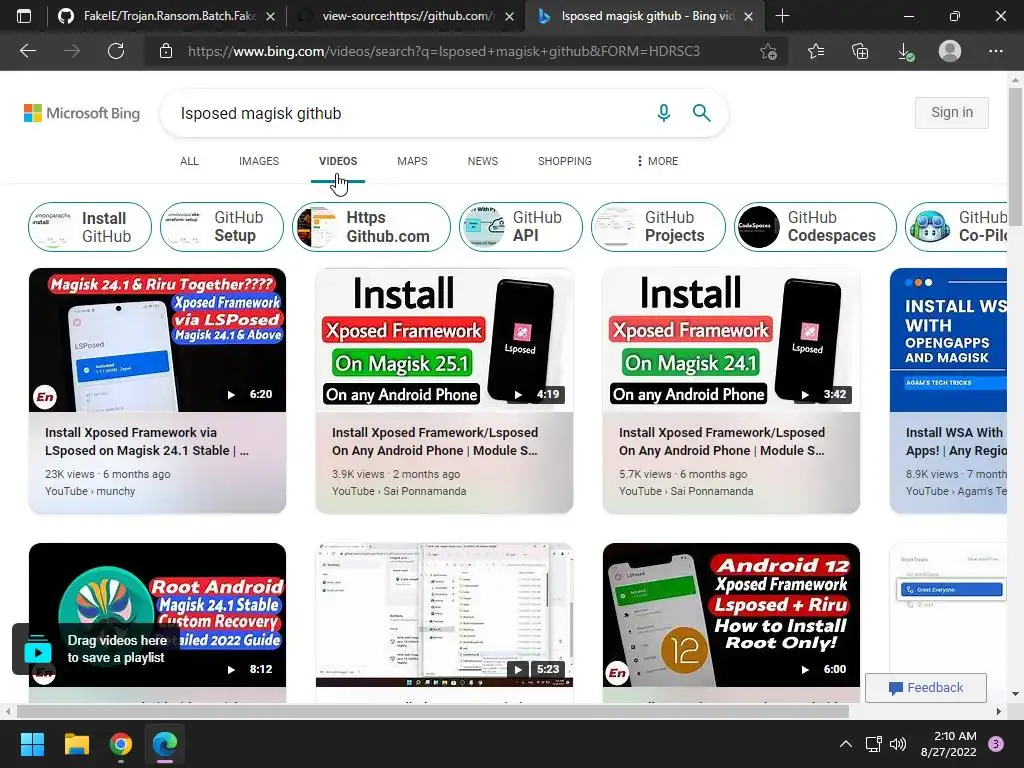Click the Install GitHub suggestion chip
Viewport: 1024px width, 768px height.
point(89,227)
